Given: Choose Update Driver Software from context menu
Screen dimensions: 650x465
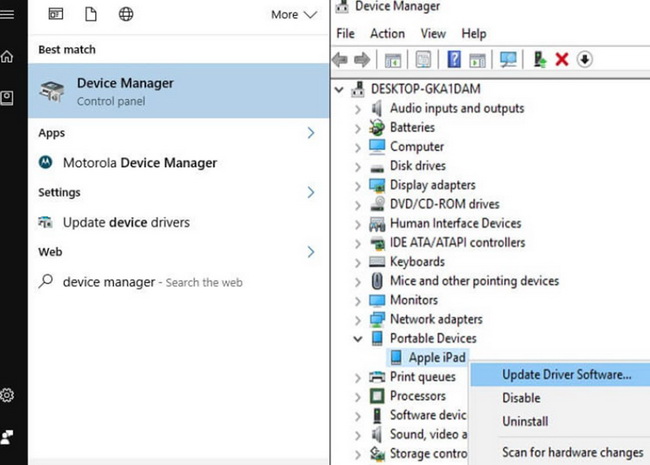Looking at the screenshot, I should pos(566,375).
